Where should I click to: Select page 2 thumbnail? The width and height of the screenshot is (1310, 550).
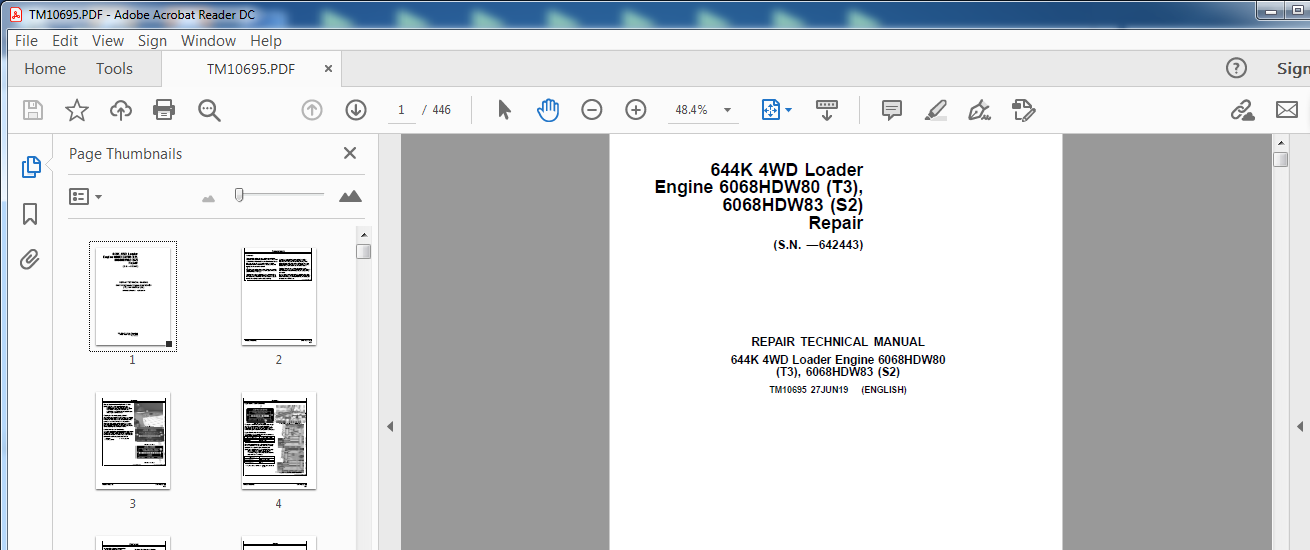pos(279,296)
